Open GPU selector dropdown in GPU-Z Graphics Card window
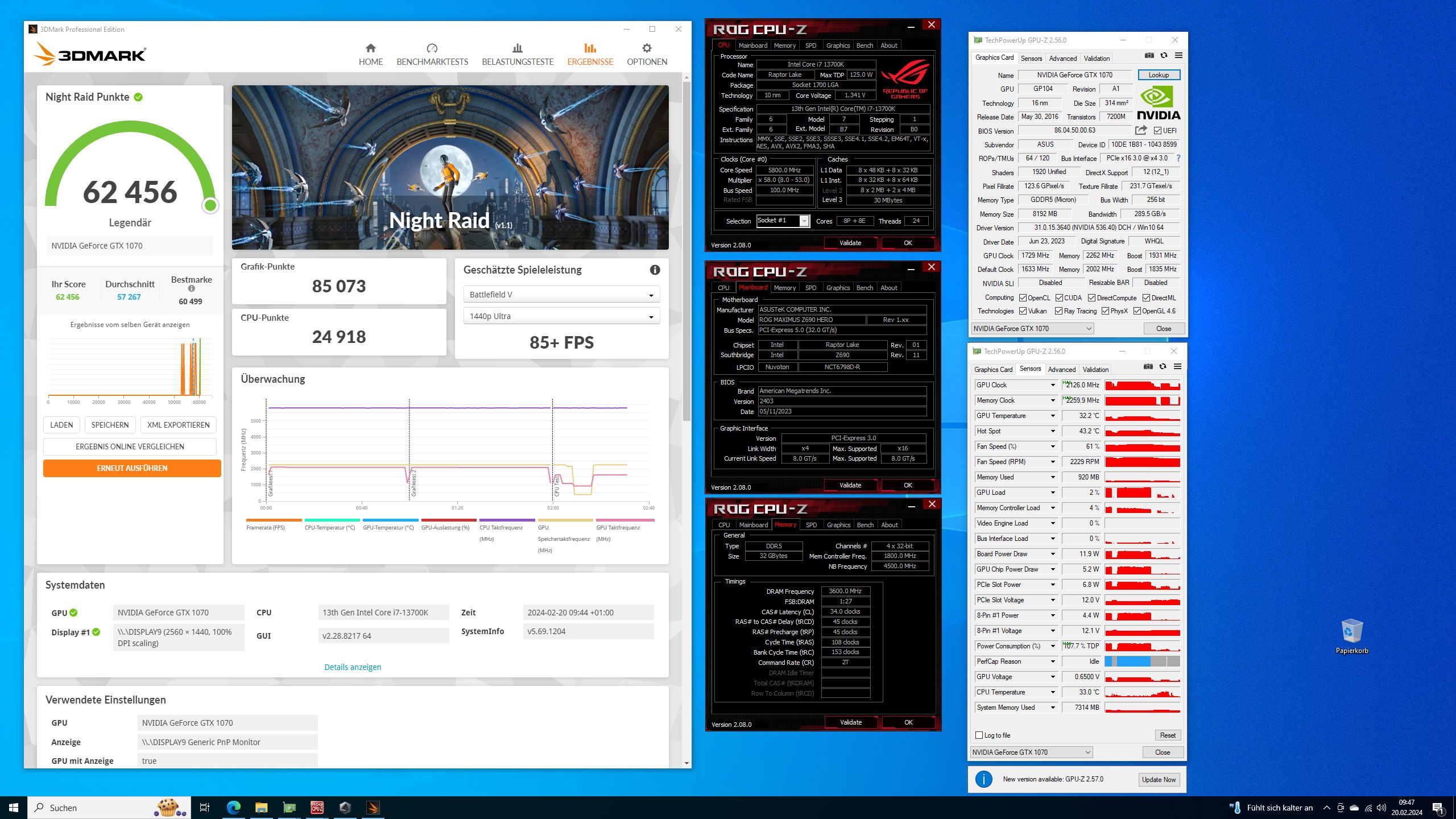The image size is (1456, 819). 1032,329
